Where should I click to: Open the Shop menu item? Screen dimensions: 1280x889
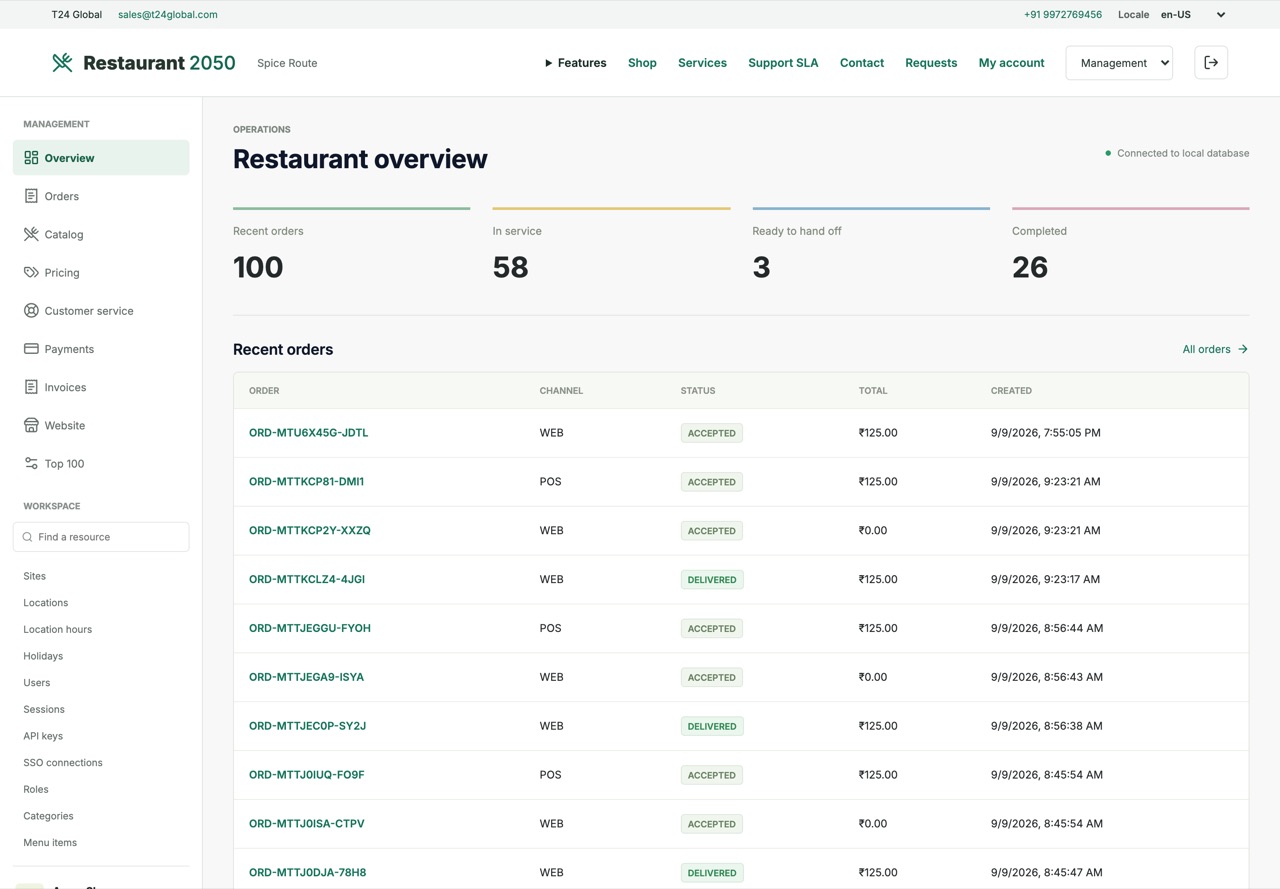[642, 63]
